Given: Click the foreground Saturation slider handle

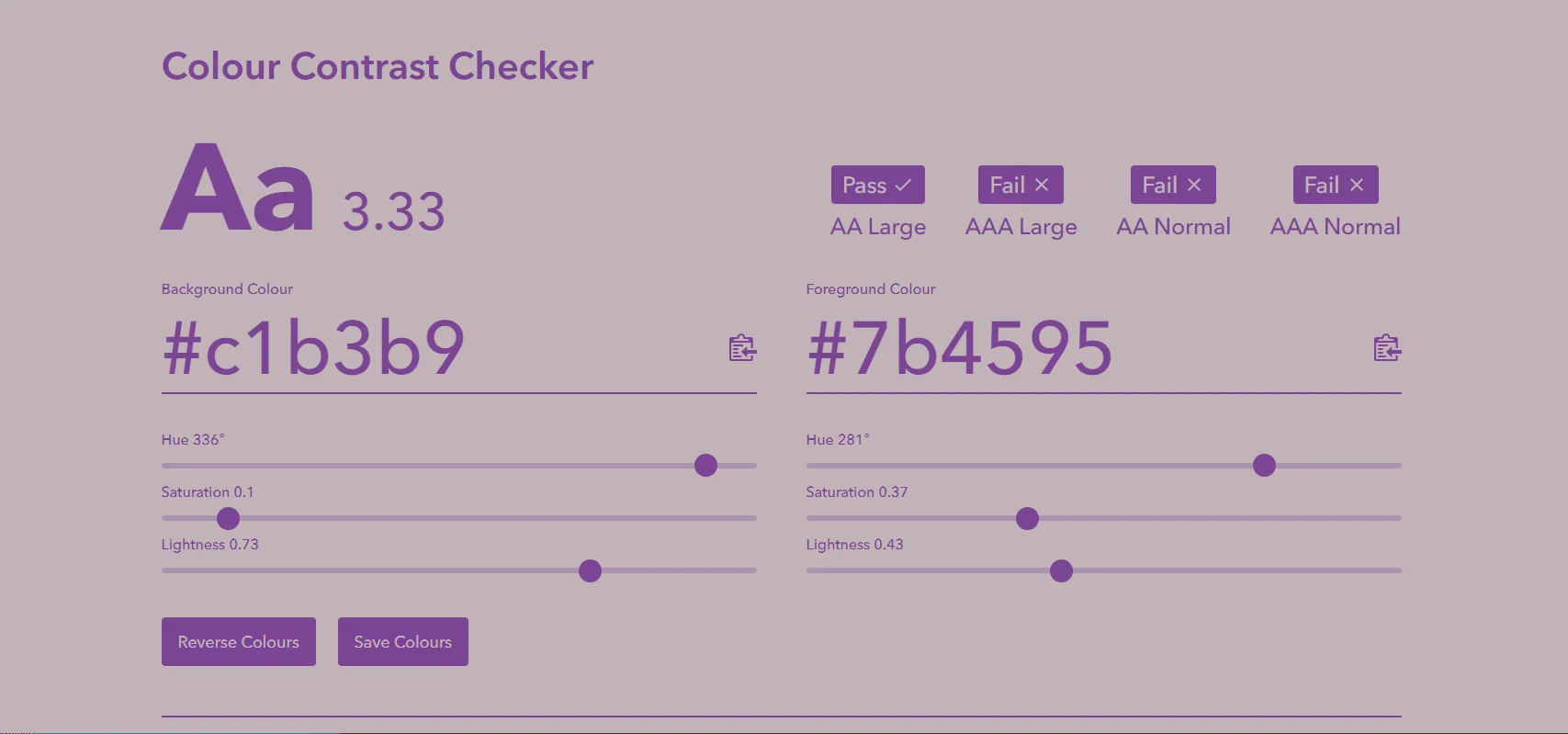Looking at the screenshot, I should [x=1027, y=518].
